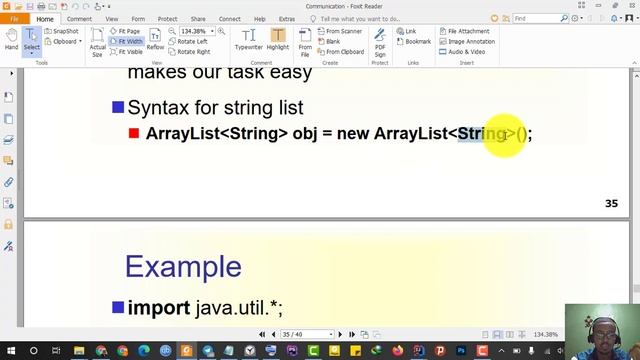Create PDF From Clipboard
This screenshot has height=360, width=640.
click(341, 52)
